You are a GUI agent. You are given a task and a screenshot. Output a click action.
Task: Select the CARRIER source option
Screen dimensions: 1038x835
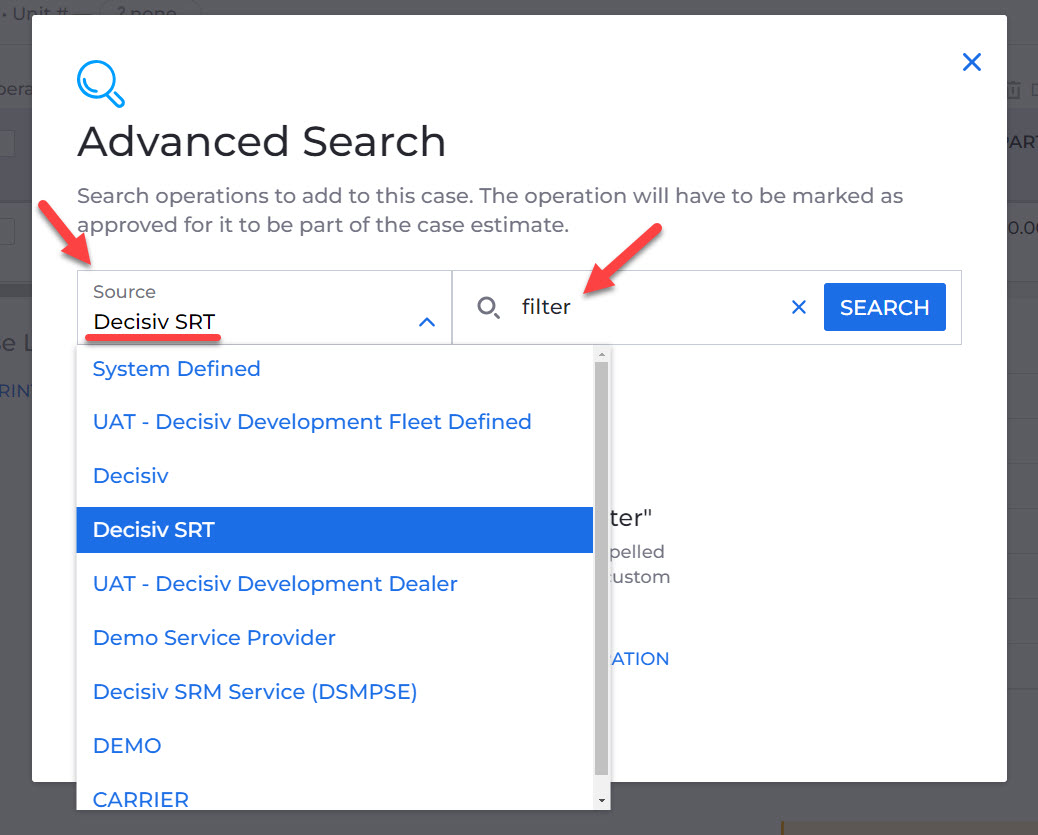334,799
